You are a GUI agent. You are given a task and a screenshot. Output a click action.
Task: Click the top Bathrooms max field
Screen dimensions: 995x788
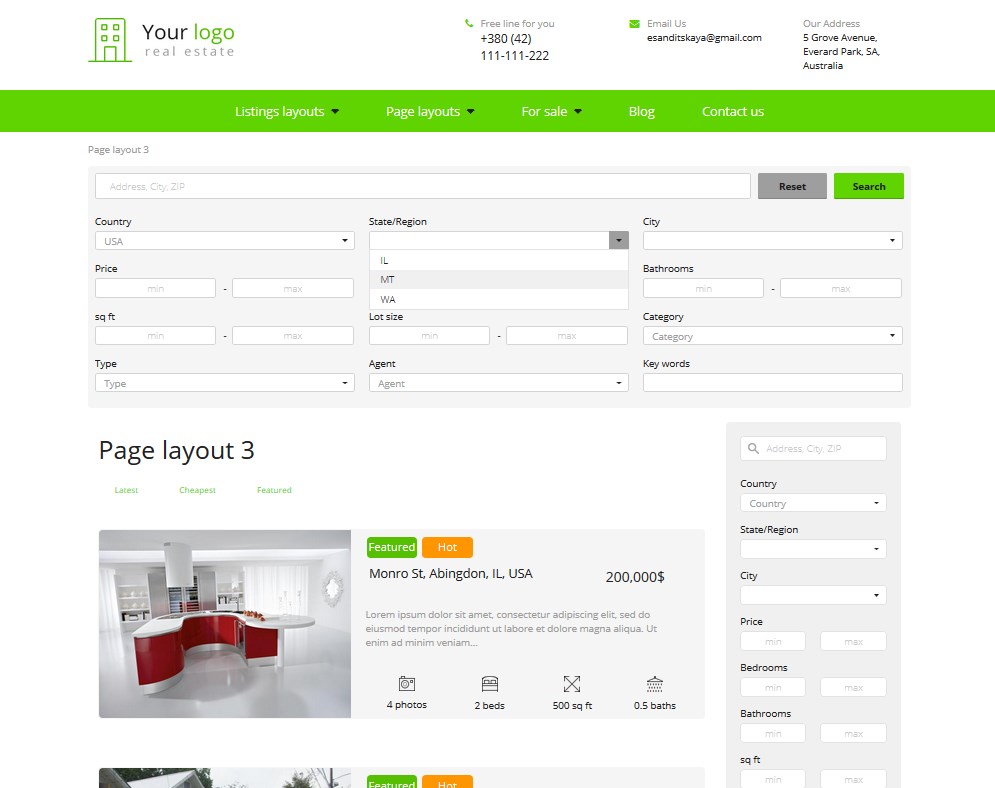pyautogui.click(x=841, y=288)
